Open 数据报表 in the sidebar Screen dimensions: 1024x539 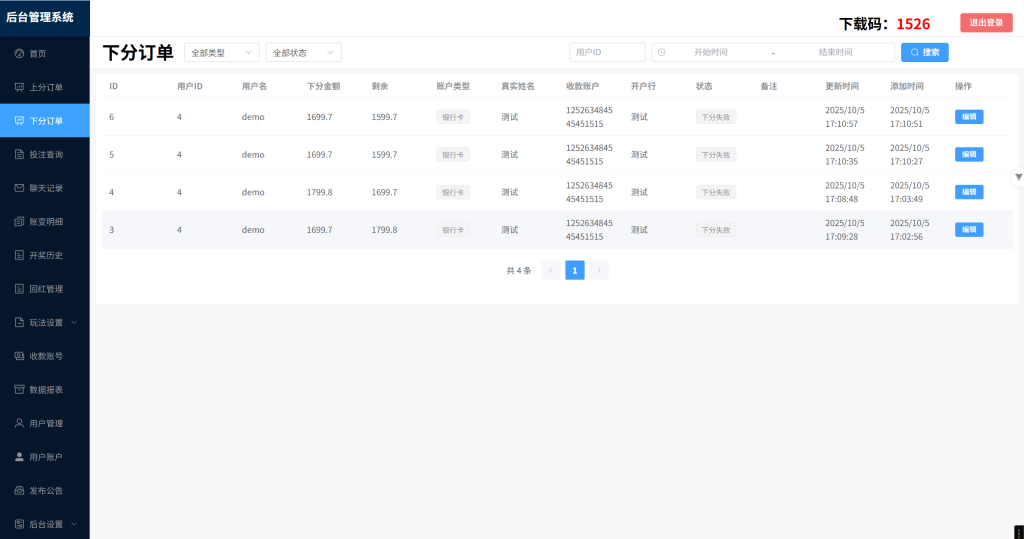tap(45, 389)
